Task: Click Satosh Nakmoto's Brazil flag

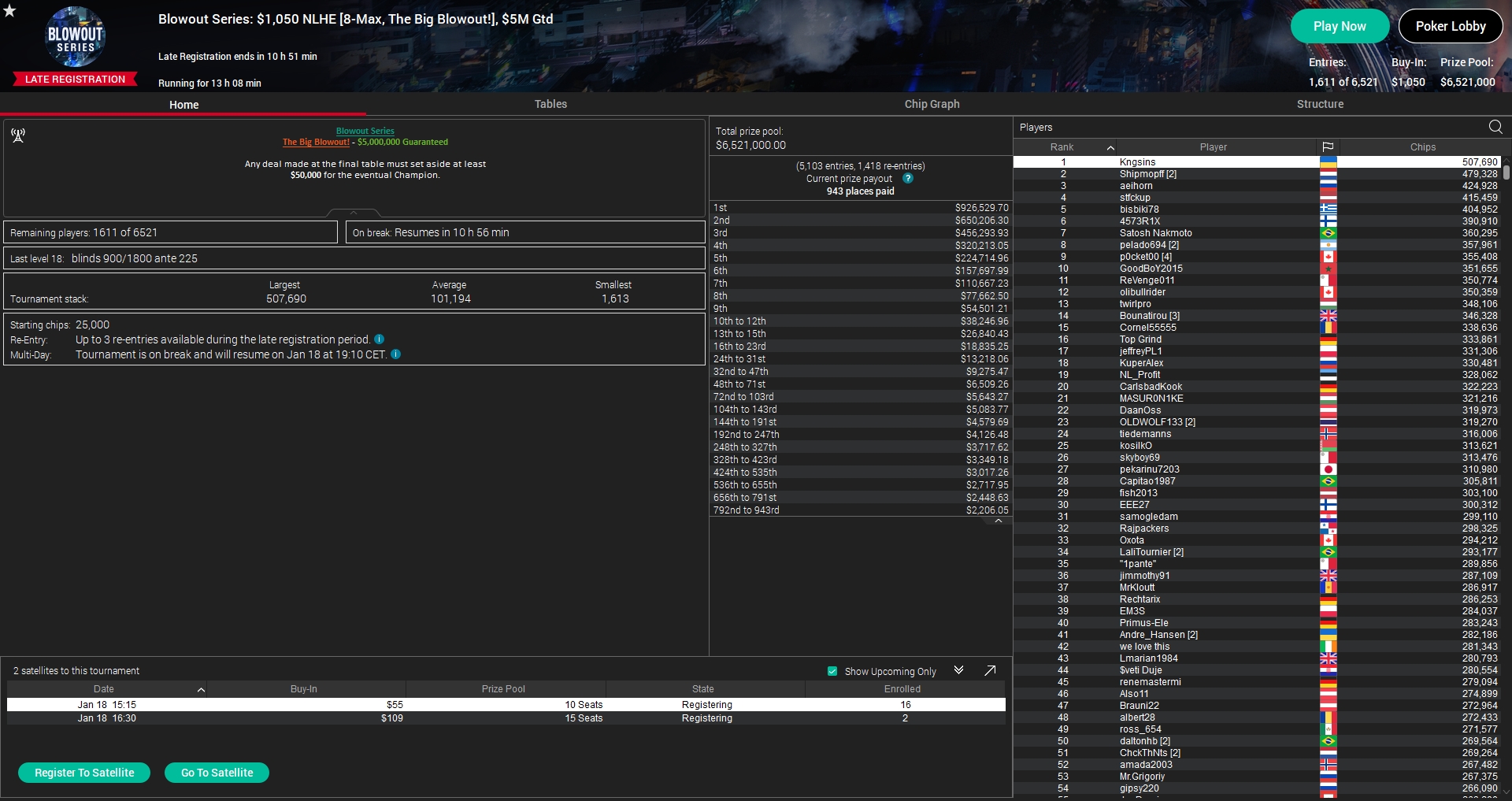Action: (1329, 233)
